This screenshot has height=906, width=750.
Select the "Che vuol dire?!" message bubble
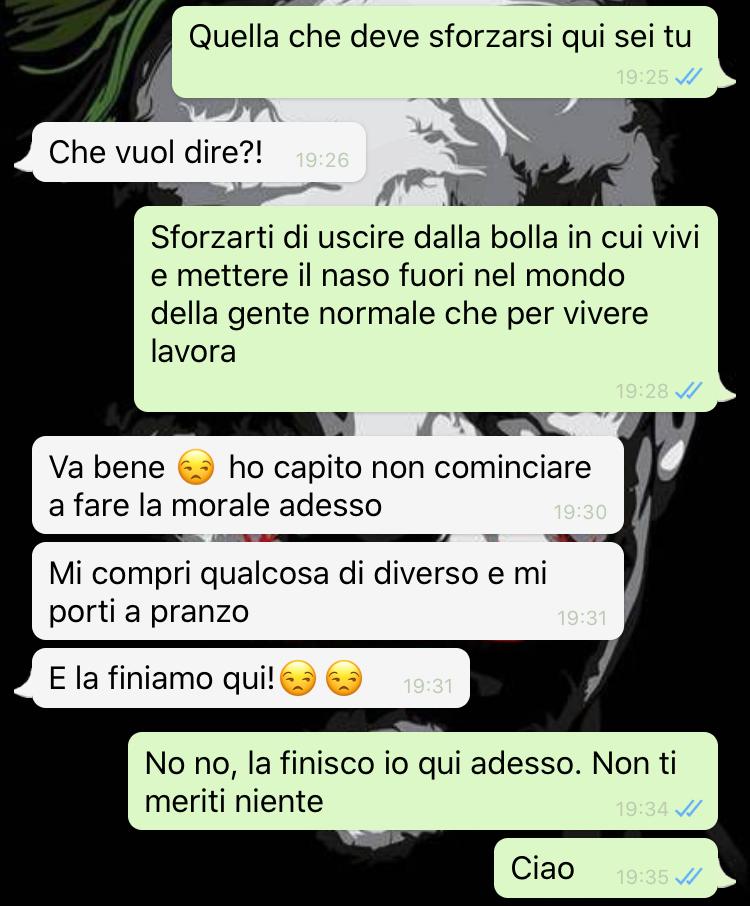tap(199, 152)
